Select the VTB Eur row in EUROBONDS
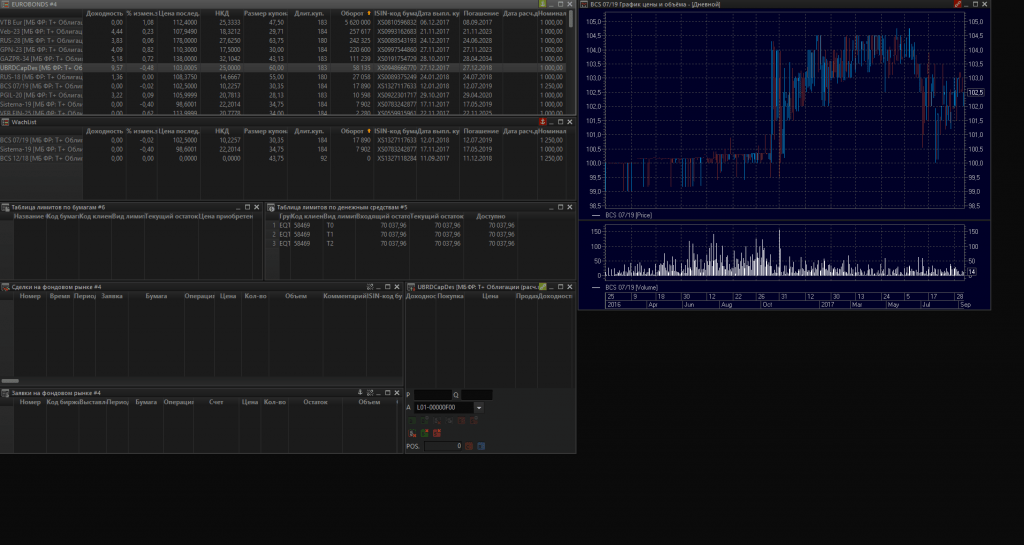The height and width of the screenshot is (545, 1024). (284, 22)
